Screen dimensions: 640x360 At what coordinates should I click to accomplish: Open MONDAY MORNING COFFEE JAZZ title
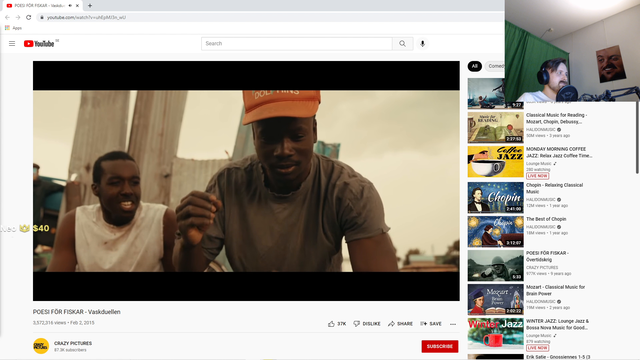coord(559,152)
